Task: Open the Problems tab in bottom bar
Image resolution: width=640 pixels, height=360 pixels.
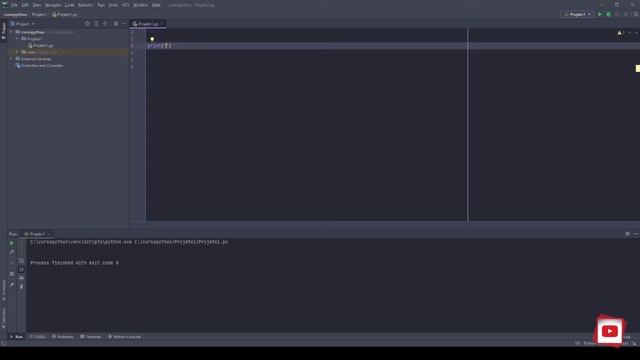Action: point(63,337)
